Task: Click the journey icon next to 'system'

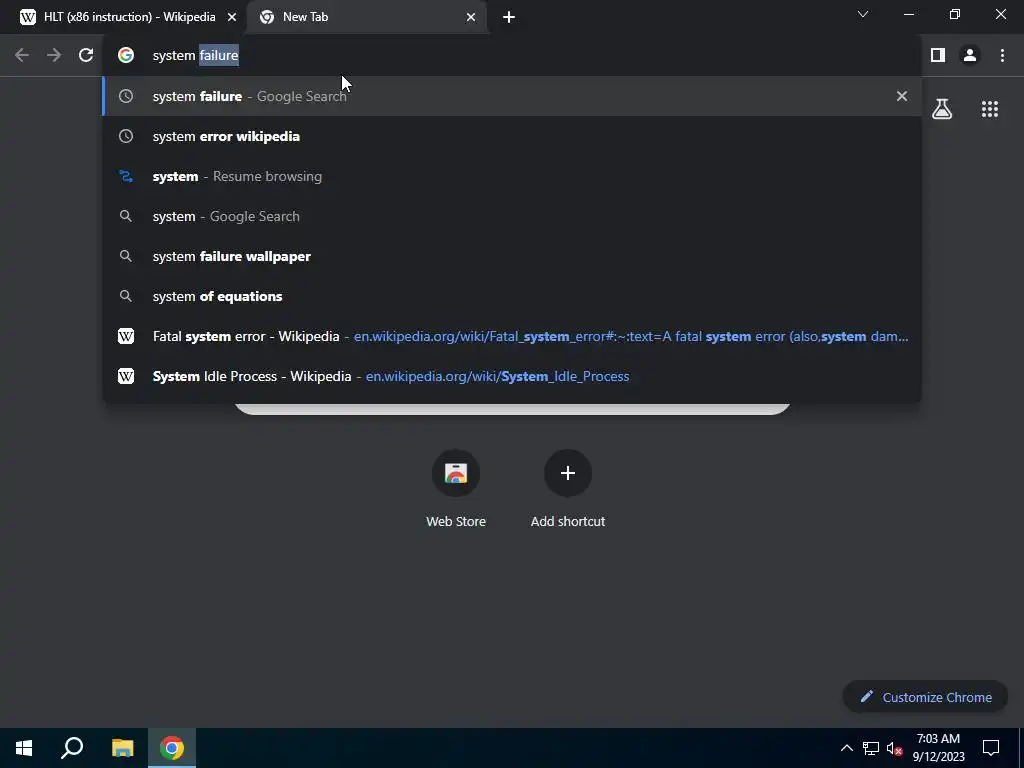Action: [x=126, y=176]
